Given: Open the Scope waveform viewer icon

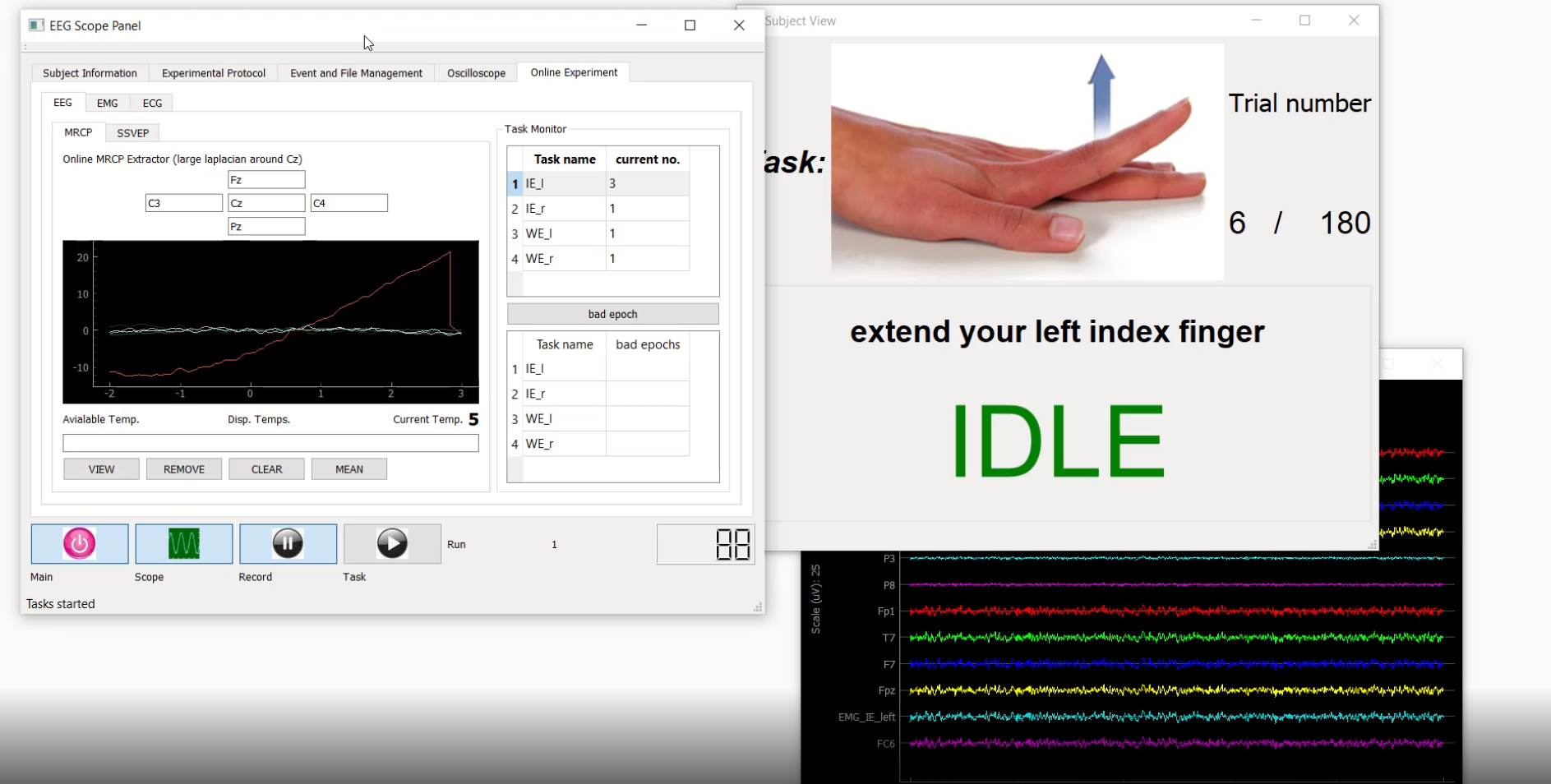Looking at the screenshot, I should [x=183, y=543].
